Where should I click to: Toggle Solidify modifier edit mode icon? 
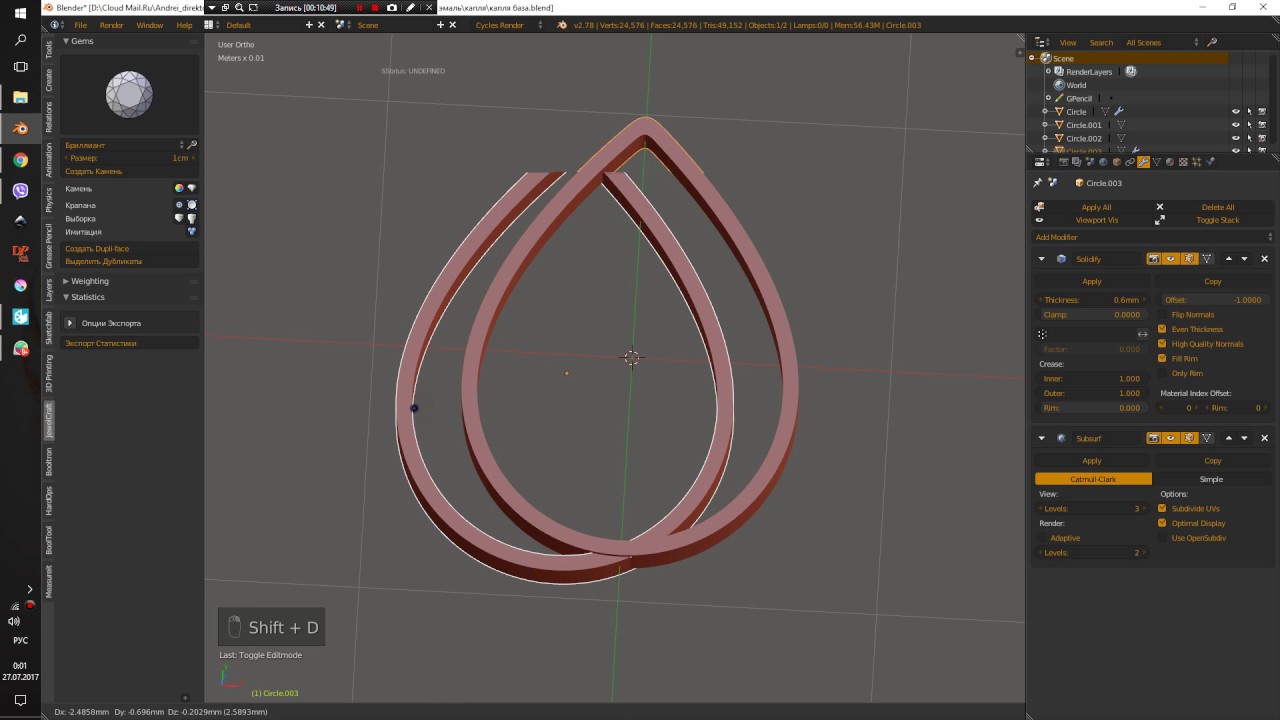click(x=1189, y=259)
